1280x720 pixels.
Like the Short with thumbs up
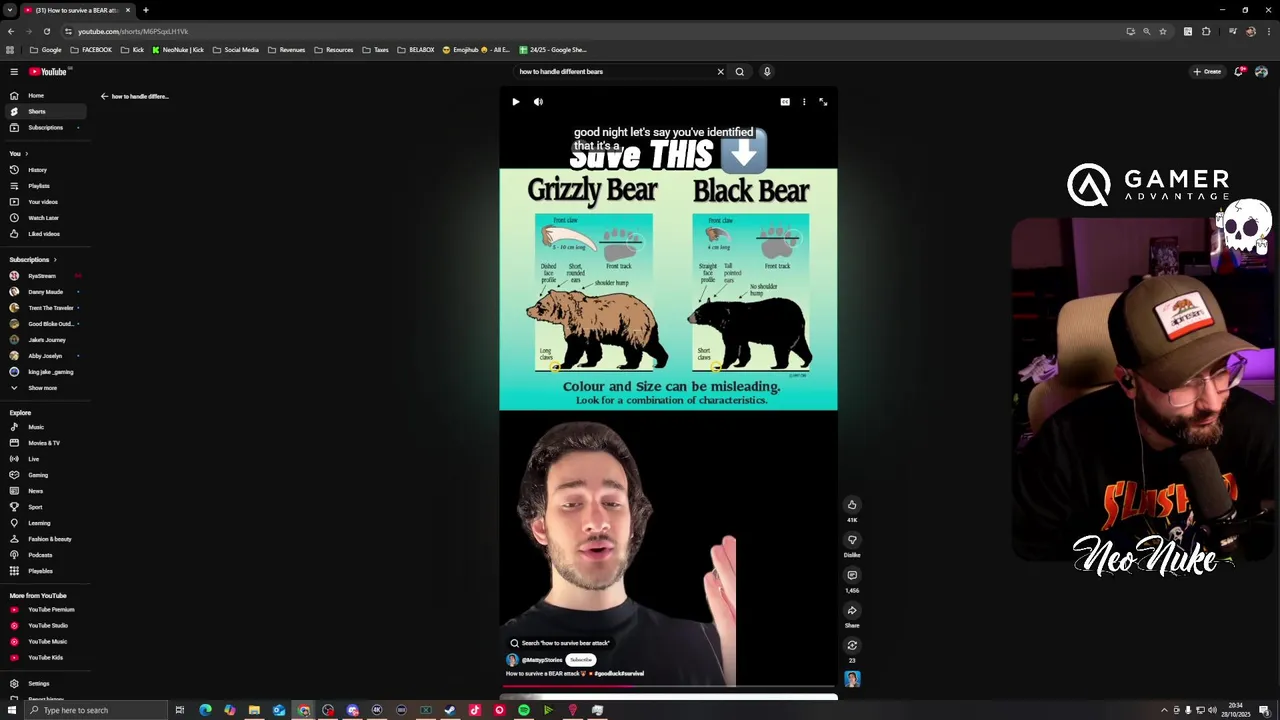(852, 505)
